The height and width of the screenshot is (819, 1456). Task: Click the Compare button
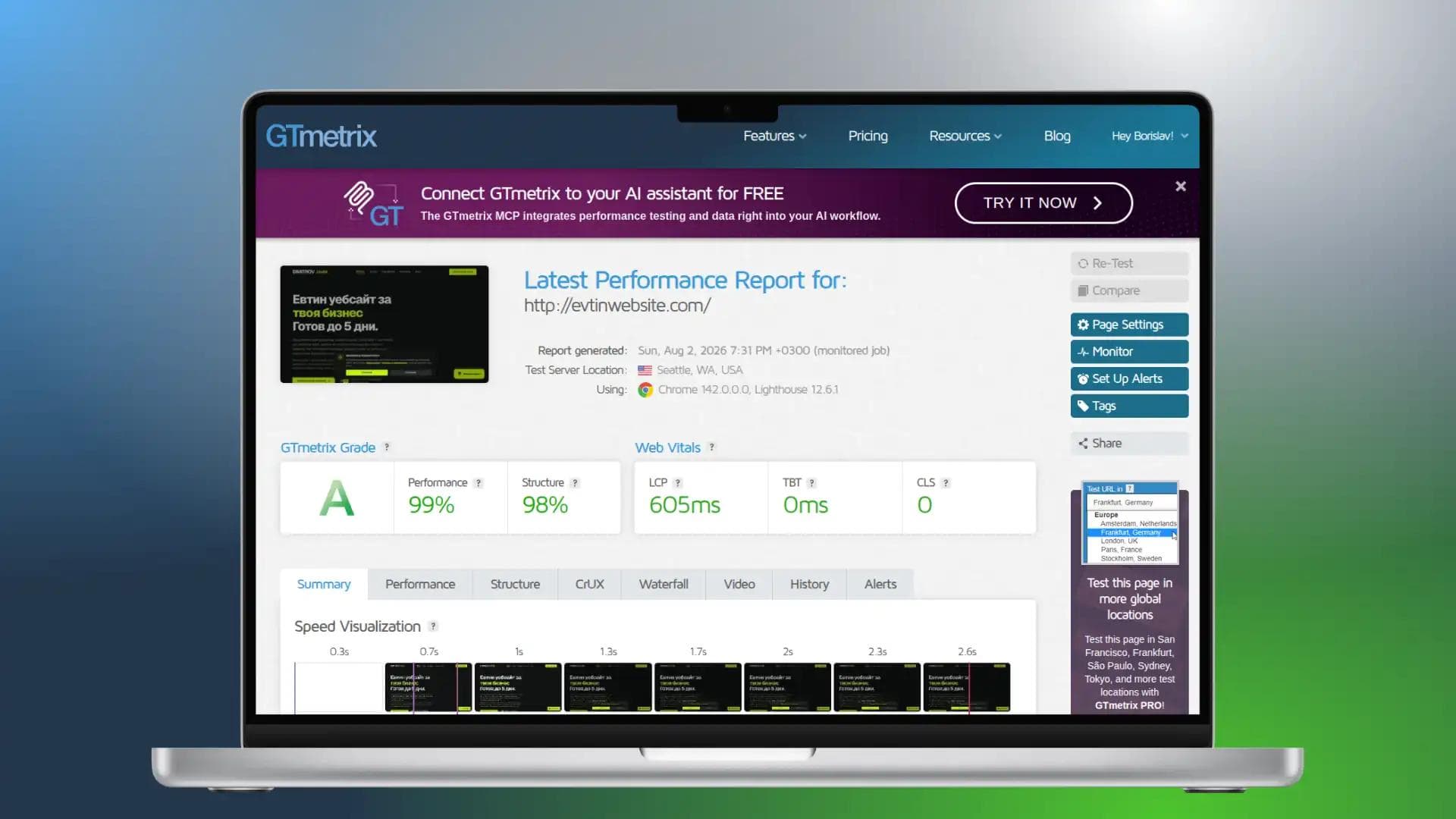[1129, 290]
